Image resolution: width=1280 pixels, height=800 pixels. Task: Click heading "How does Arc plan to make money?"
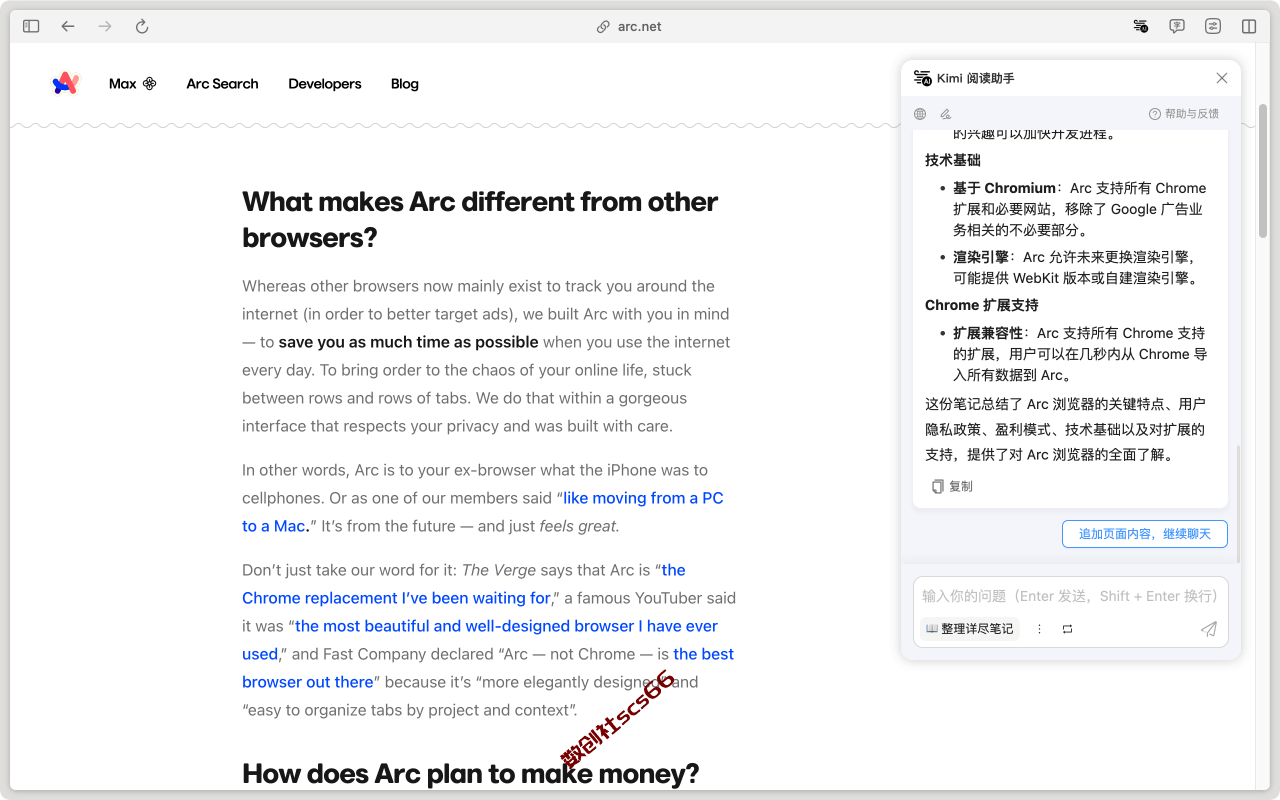coord(471,774)
